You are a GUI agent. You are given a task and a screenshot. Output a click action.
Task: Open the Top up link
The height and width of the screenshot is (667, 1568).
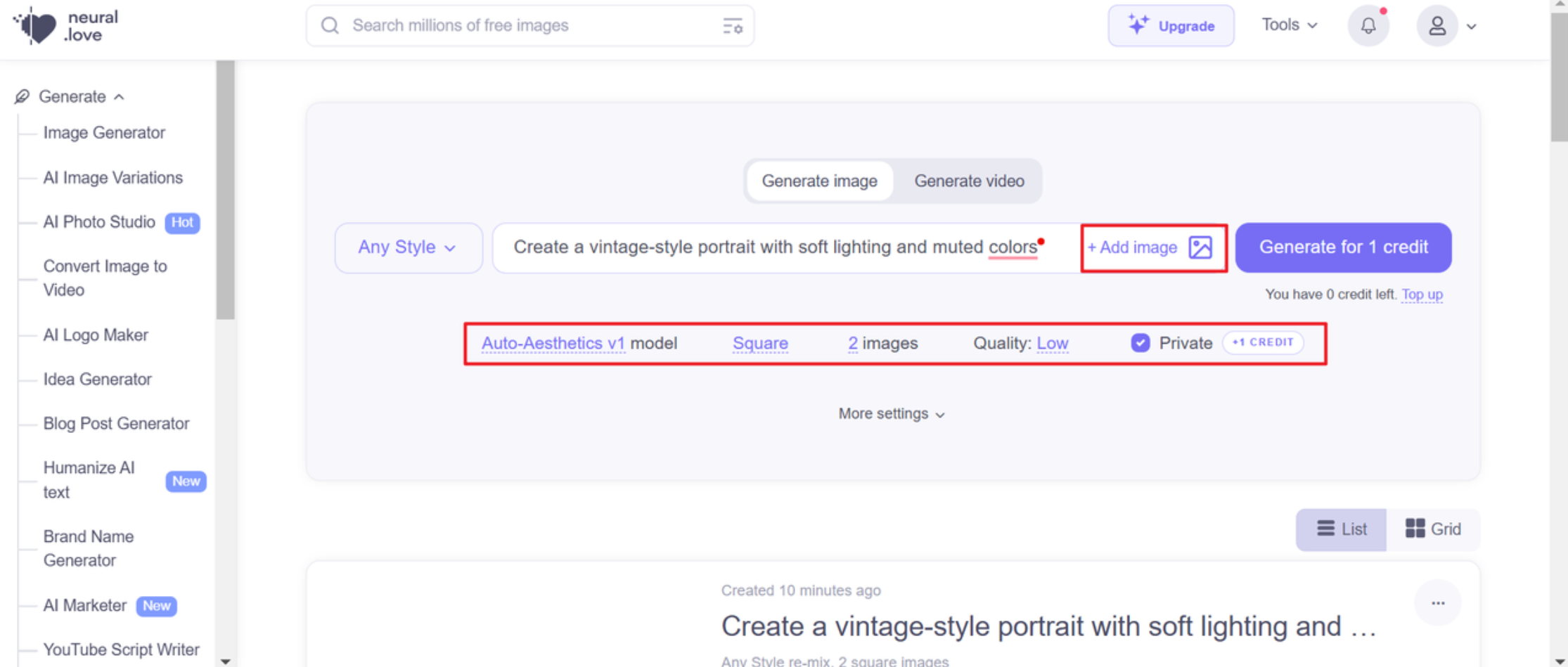(x=1422, y=294)
